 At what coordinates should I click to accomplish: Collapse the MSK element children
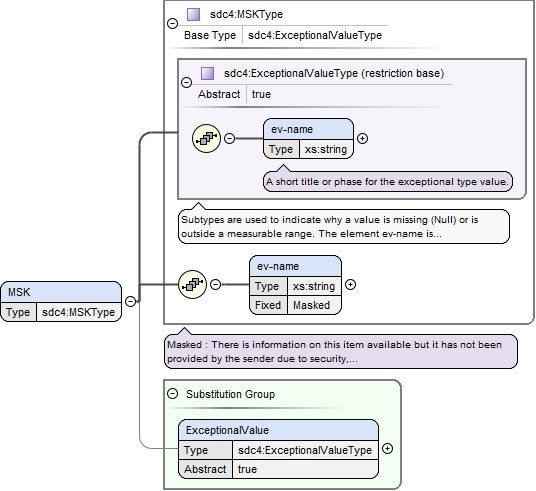point(130,301)
